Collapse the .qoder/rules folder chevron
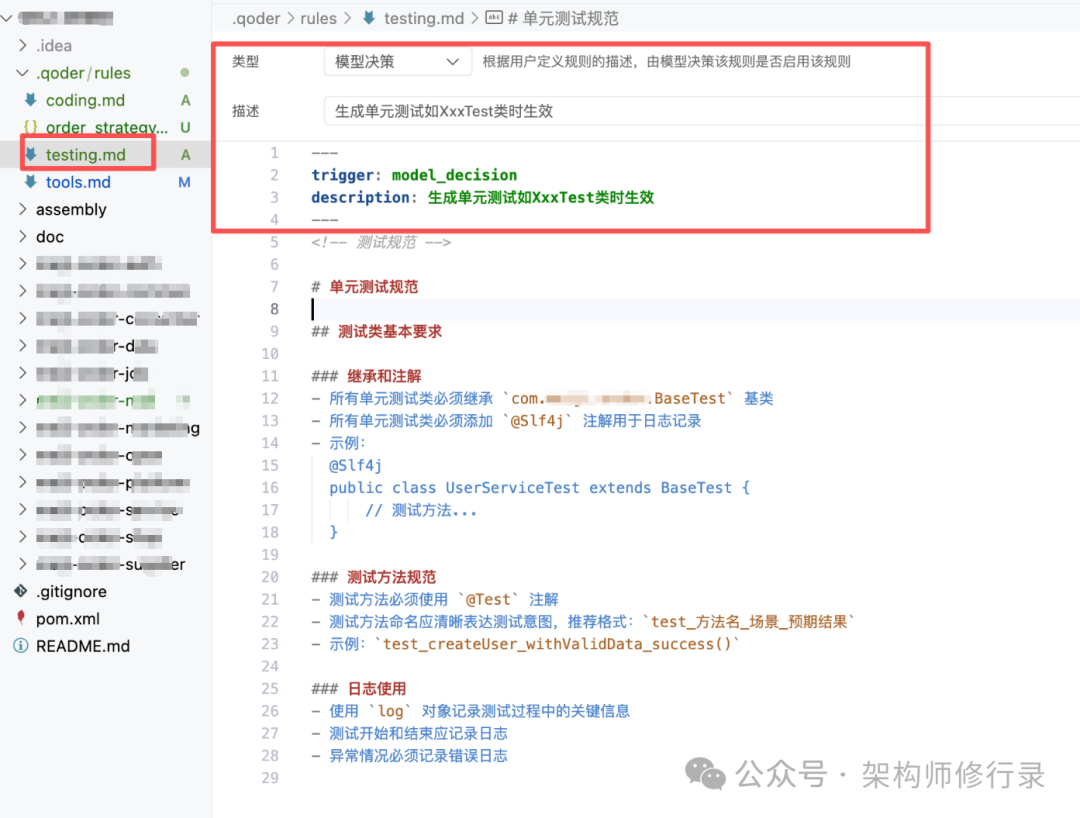The height and width of the screenshot is (818, 1080). pos(23,72)
